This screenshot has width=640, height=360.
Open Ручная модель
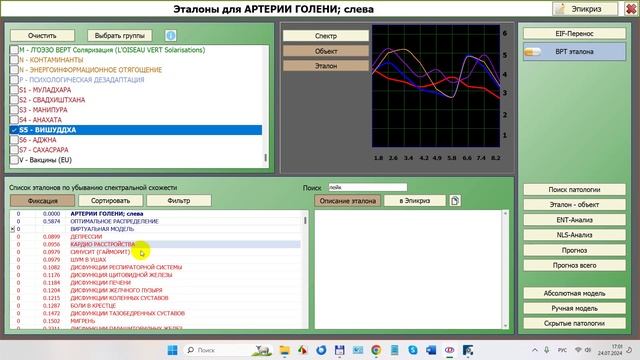574,308
